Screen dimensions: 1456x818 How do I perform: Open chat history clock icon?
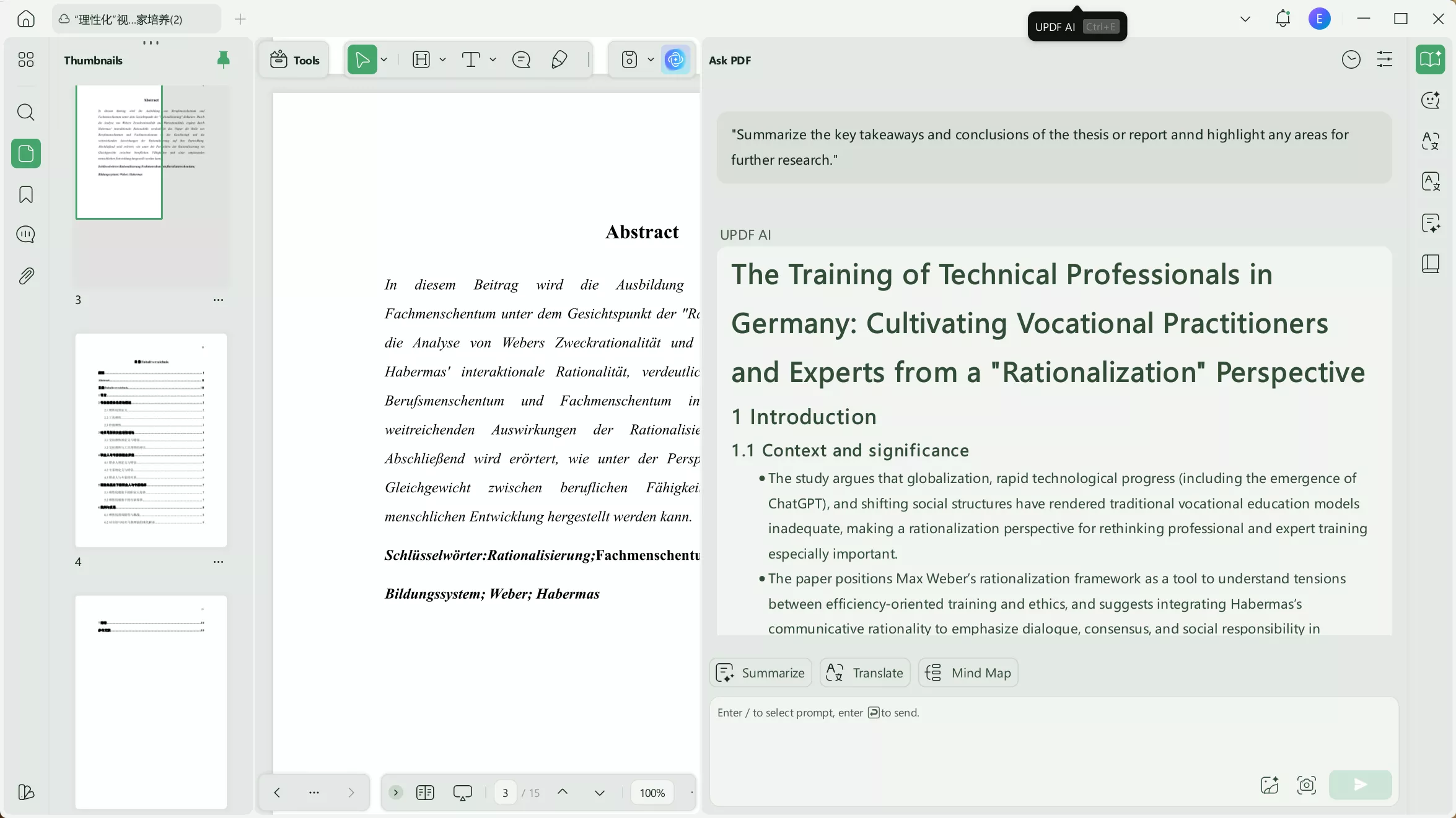pyautogui.click(x=1351, y=59)
